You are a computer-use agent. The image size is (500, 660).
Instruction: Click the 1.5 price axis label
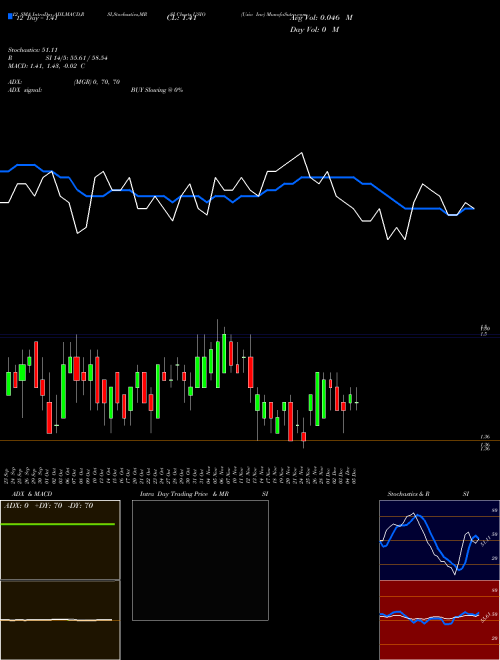(484, 334)
